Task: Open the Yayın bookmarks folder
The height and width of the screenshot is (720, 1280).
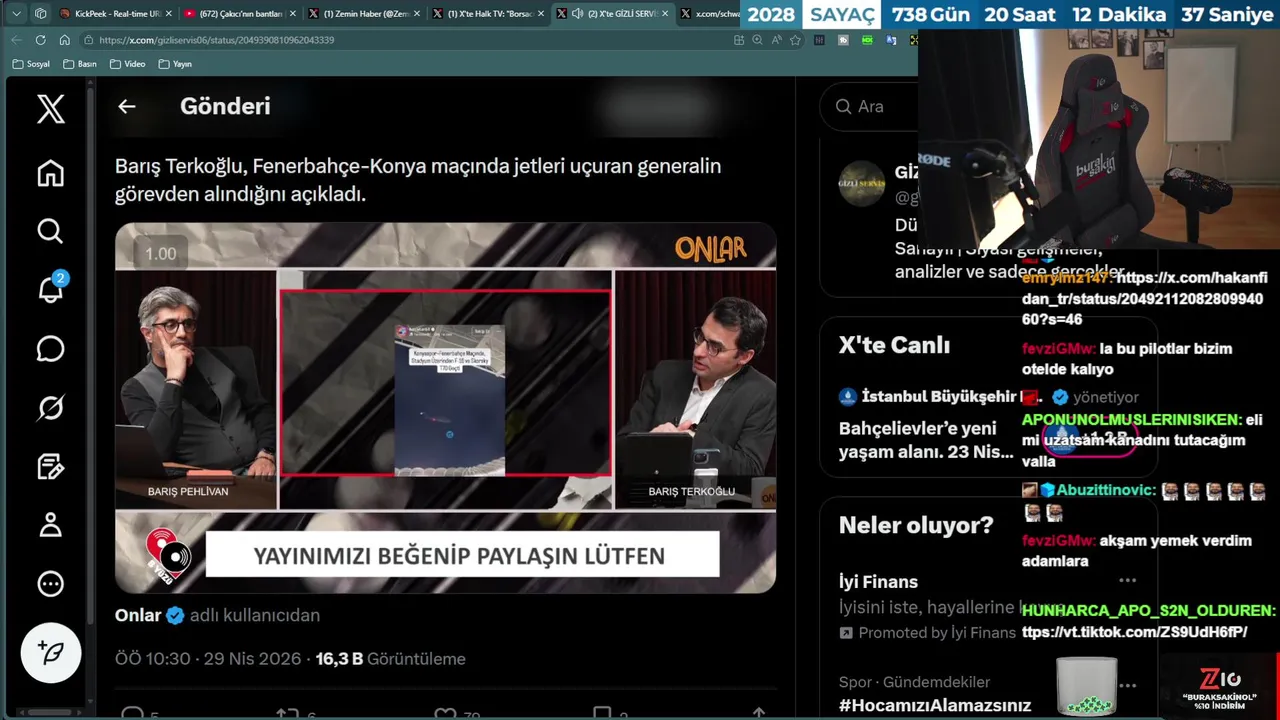Action: tap(174, 64)
